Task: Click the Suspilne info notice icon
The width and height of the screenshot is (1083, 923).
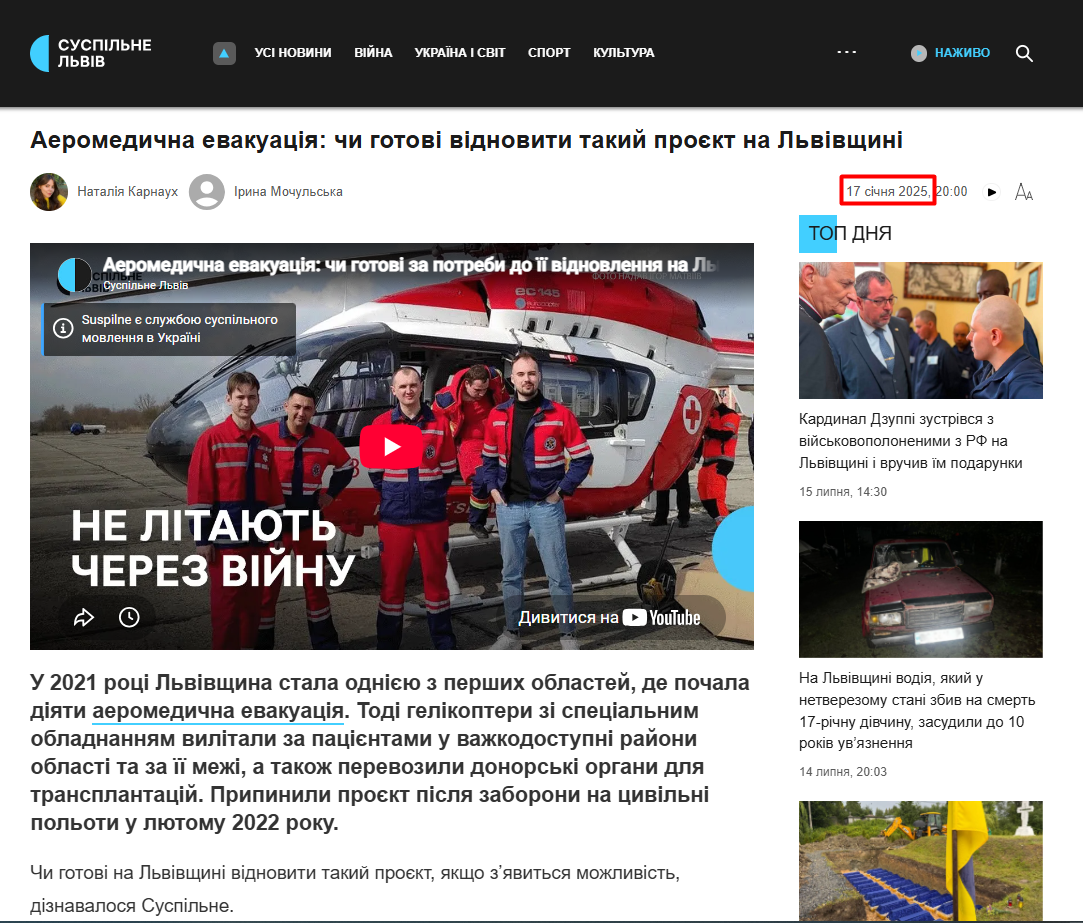Action: (63, 328)
